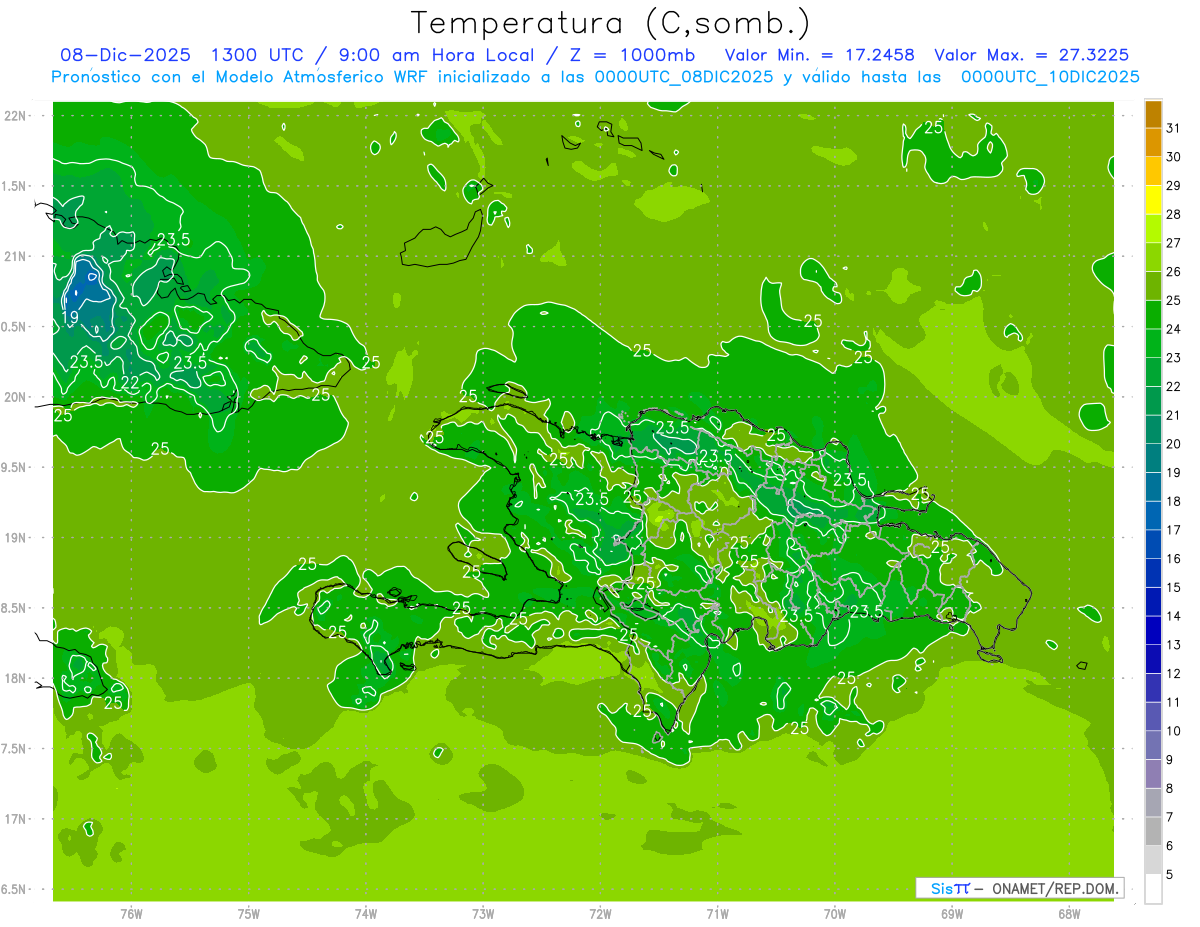The width and height of the screenshot is (1200, 927).
Task: Pick the green swatch between 24 and 25
Action: 1153,315
